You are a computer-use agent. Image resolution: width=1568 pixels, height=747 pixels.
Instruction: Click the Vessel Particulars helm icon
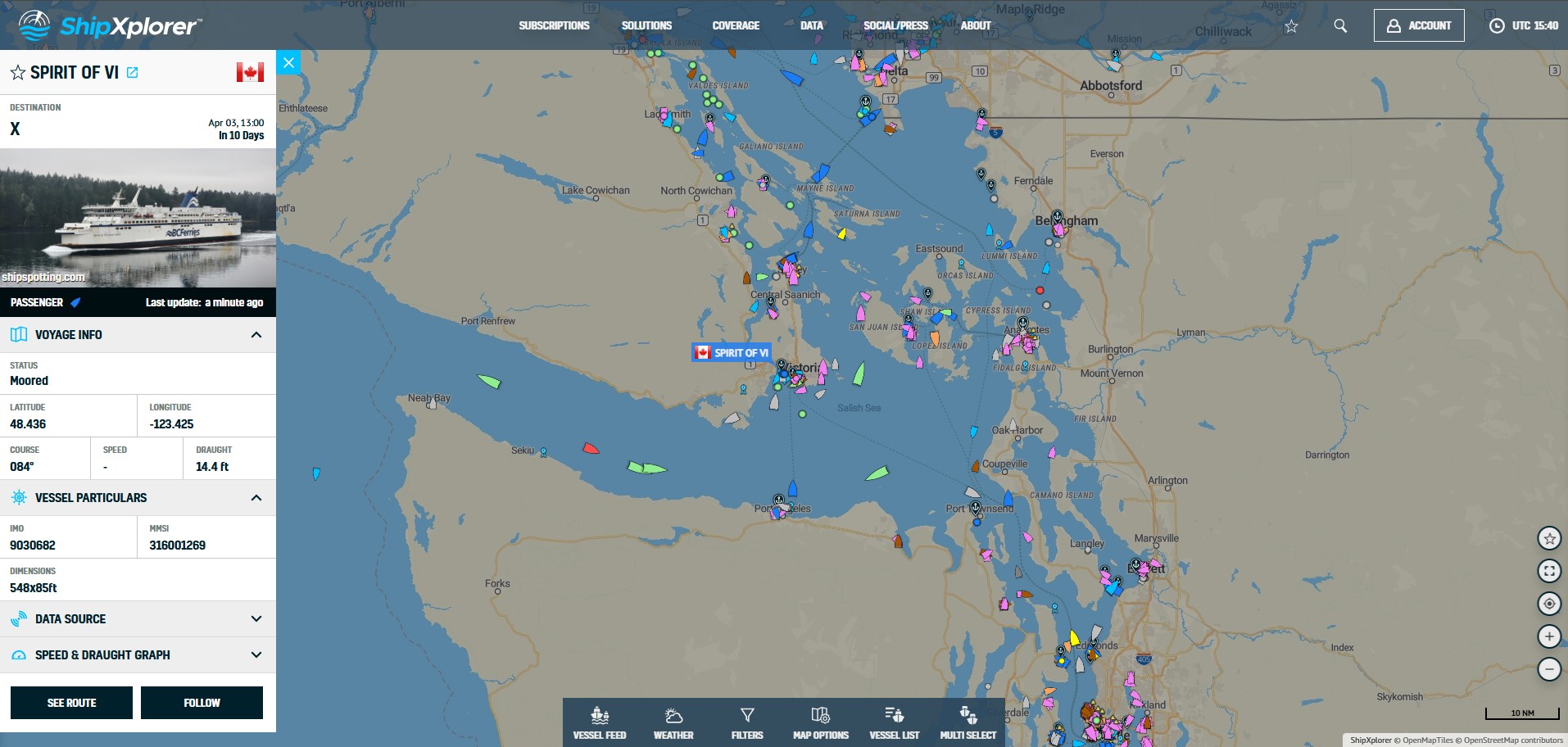19,498
